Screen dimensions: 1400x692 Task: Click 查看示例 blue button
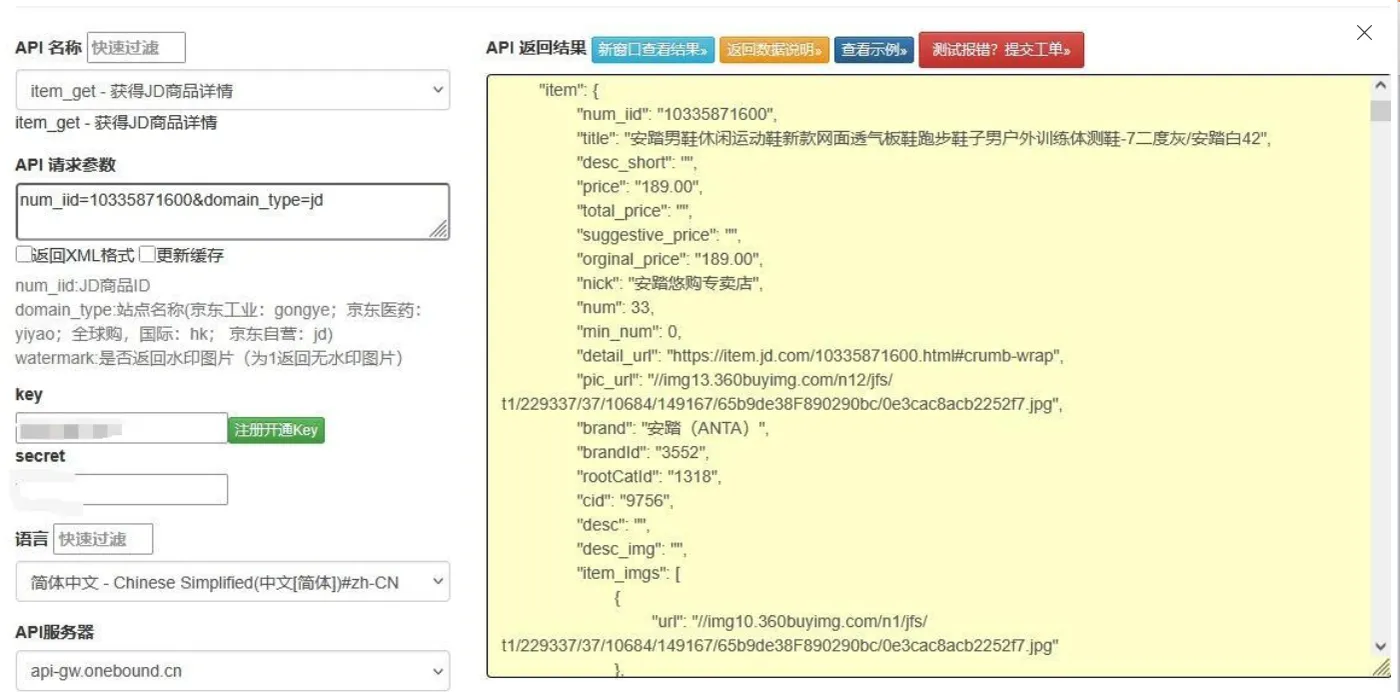[874, 49]
